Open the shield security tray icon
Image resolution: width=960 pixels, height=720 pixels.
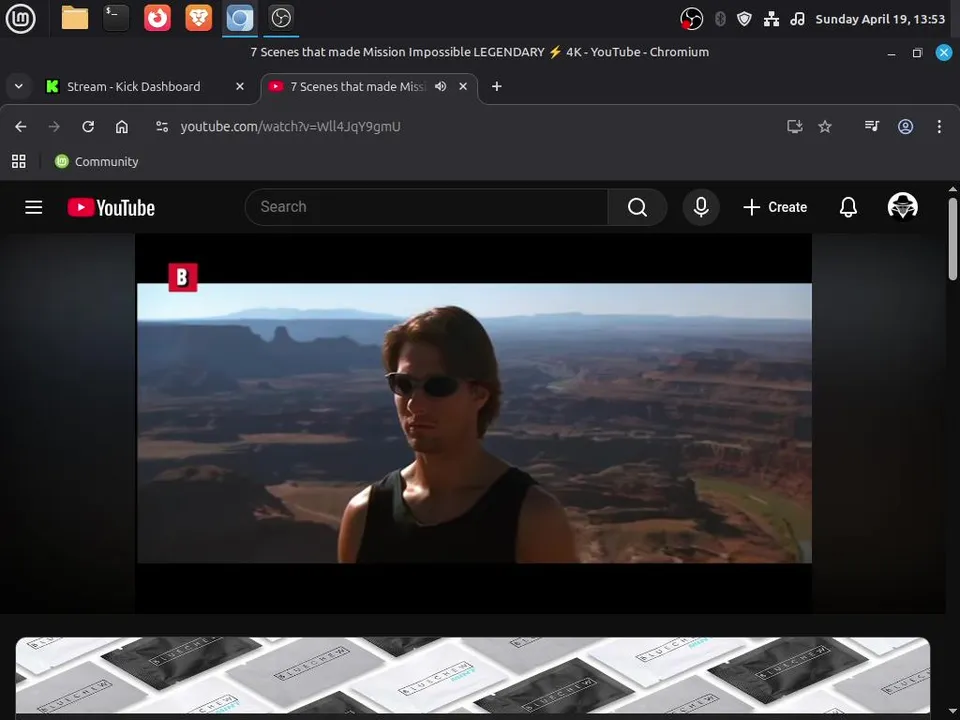pyautogui.click(x=744, y=19)
